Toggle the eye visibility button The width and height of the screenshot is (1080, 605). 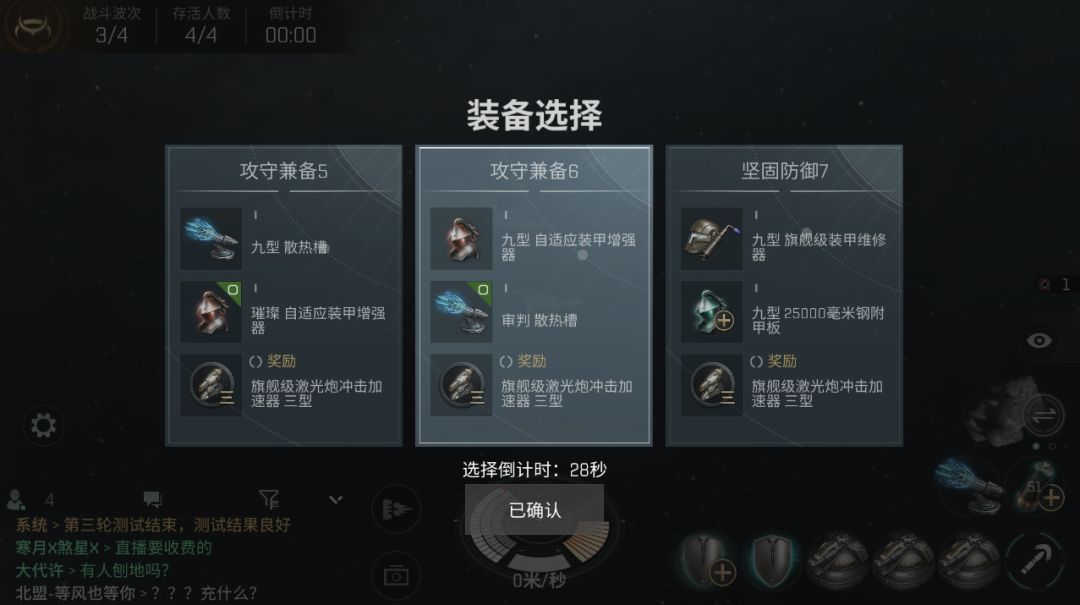click(x=1039, y=340)
